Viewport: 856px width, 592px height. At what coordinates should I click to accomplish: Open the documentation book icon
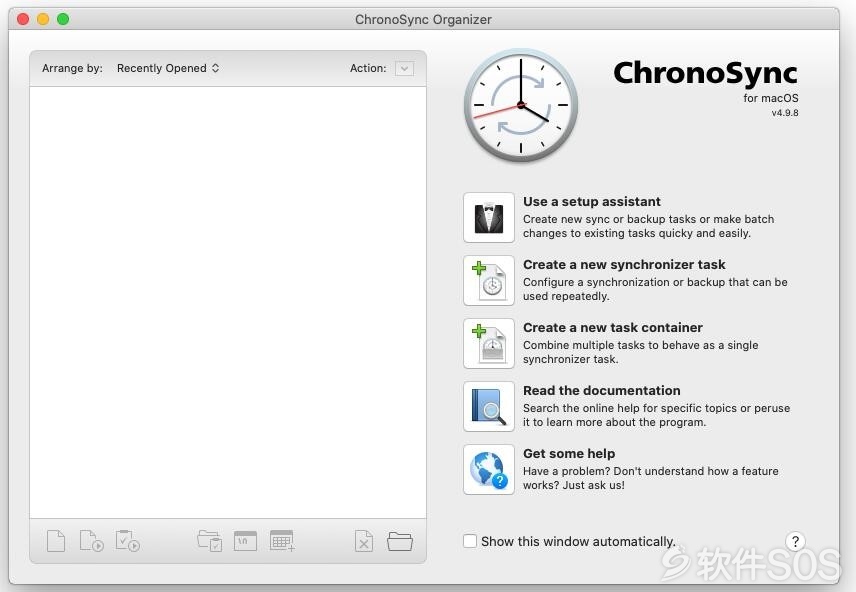[x=489, y=406]
